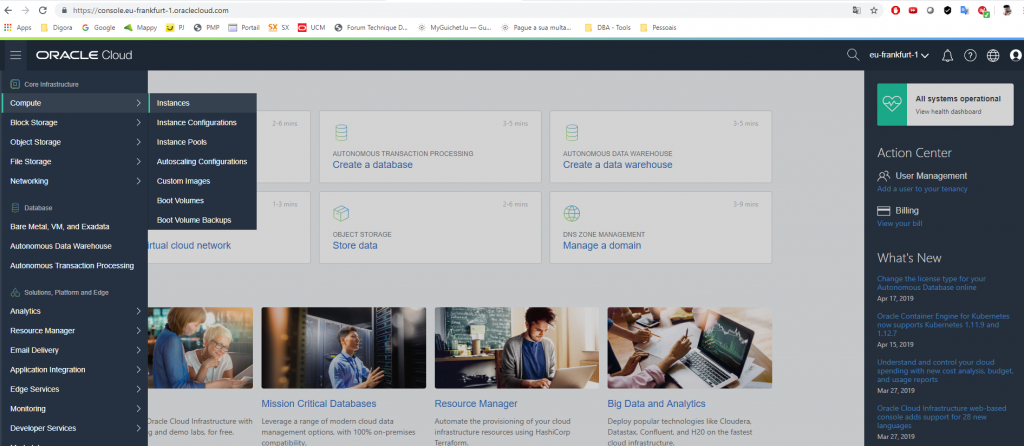Select Instance Pools
1024x446 pixels.
click(x=202, y=142)
